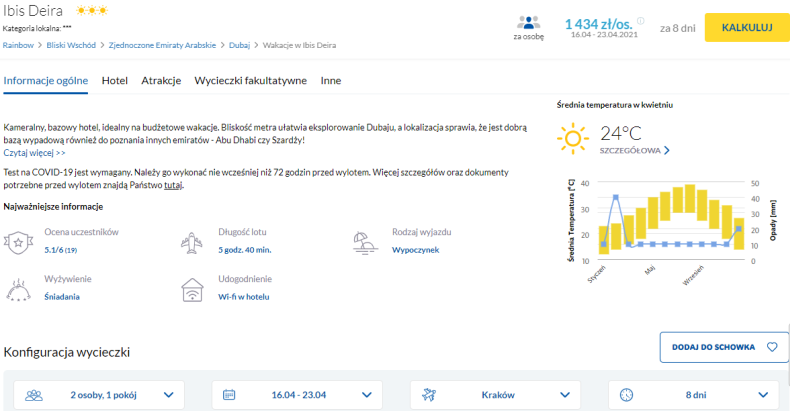Click the za 8 dni text
The height and width of the screenshot is (411, 790).
pyautogui.click(x=678, y=28)
